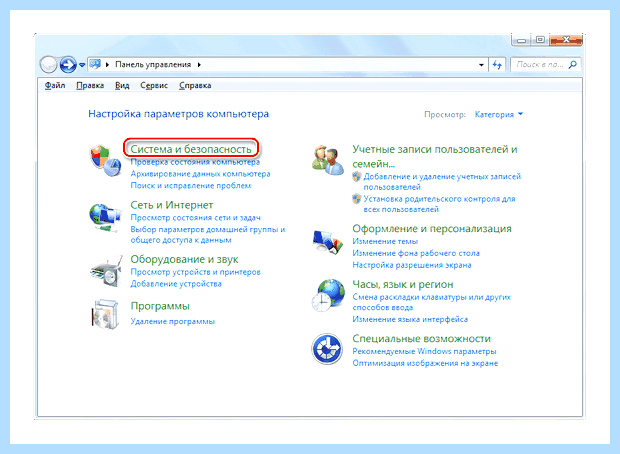This screenshot has width=620, height=454.
Task: Open the Сервис menu
Action: (x=154, y=85)
